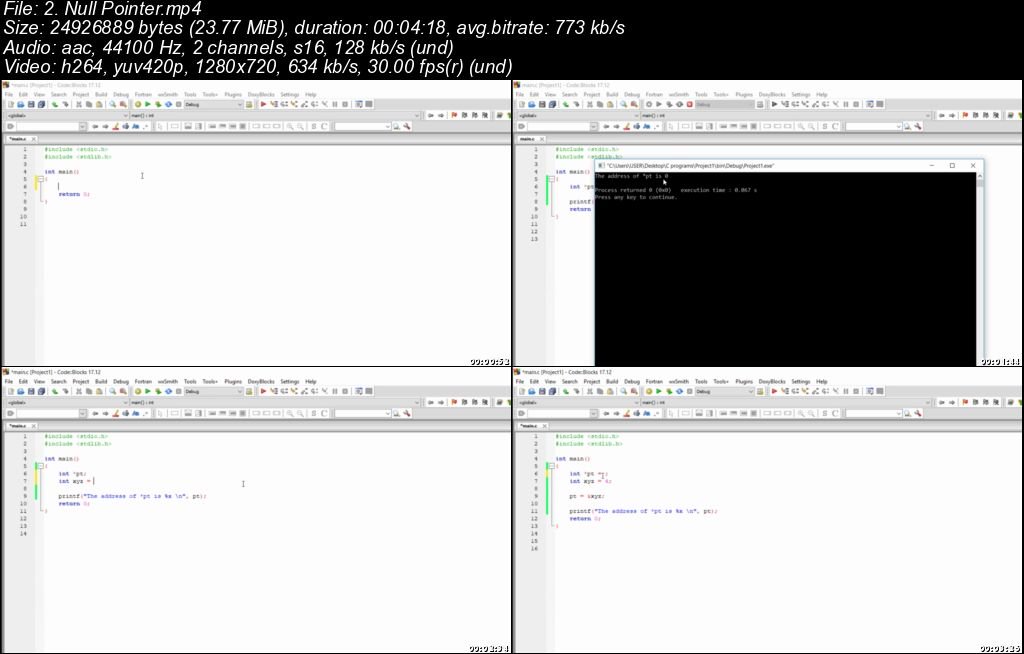Open the Help menu in bottom-right frame
The height and width of the screenshot is (654, 1024).
pos(822,382)
